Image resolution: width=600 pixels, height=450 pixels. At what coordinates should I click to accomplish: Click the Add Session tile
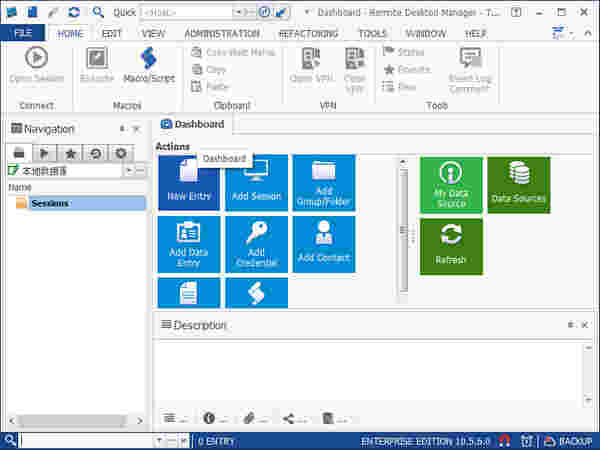pyautogui.click(x=256, y=183)
